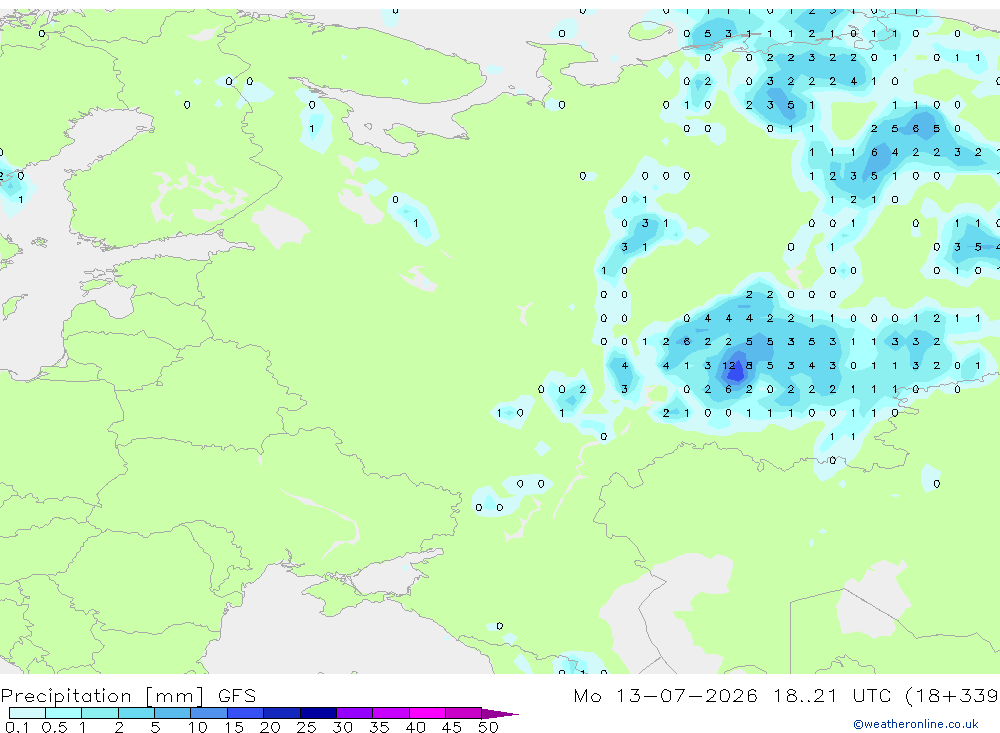Click the '45' legend scale label

(x=452, y=727)
